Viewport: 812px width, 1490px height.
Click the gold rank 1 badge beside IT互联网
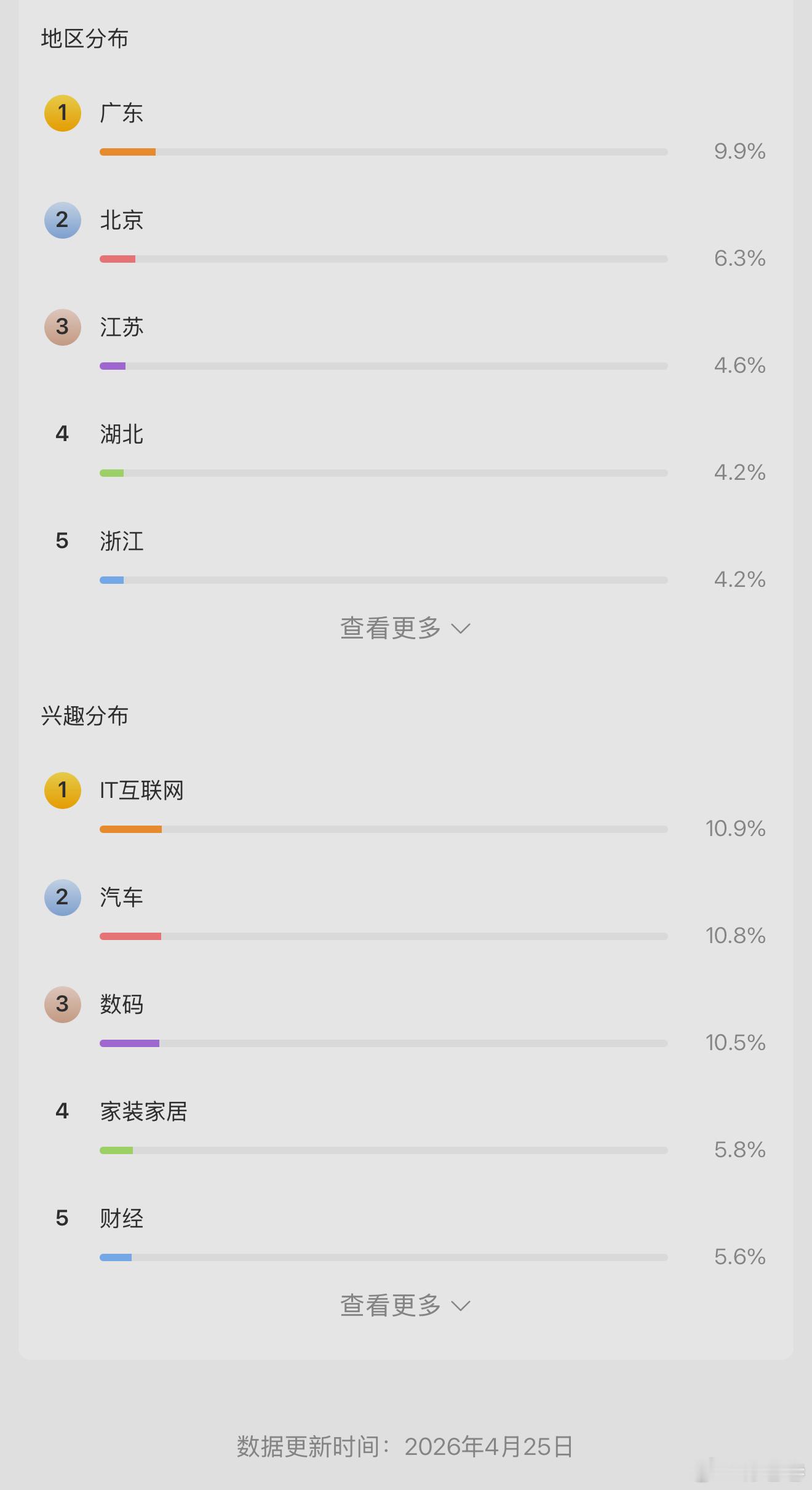pyautogui.click(x=63, y=791)
